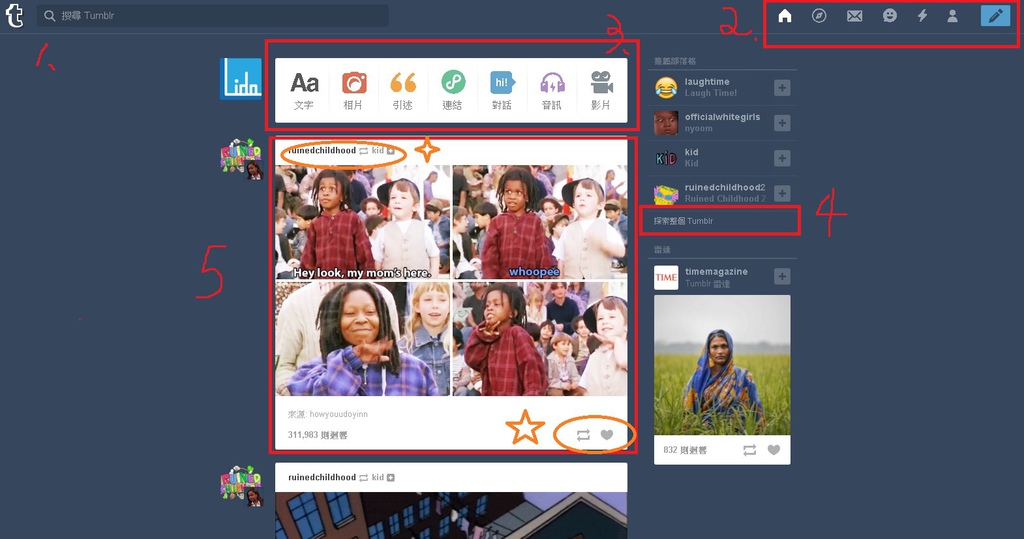
Task: Create a quote post
Action: click(403, 91)
